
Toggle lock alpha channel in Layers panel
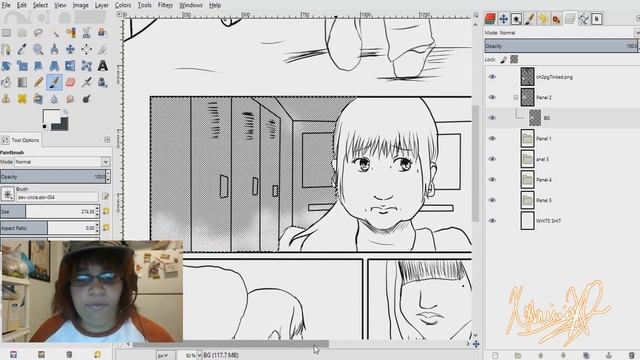coord(514,60)
